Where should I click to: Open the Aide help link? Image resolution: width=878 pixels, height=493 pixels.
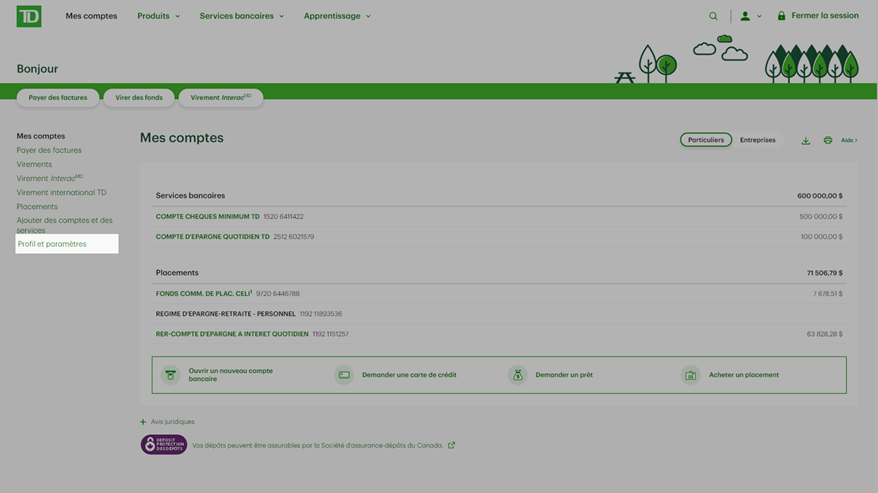click(x=849, y=140)
